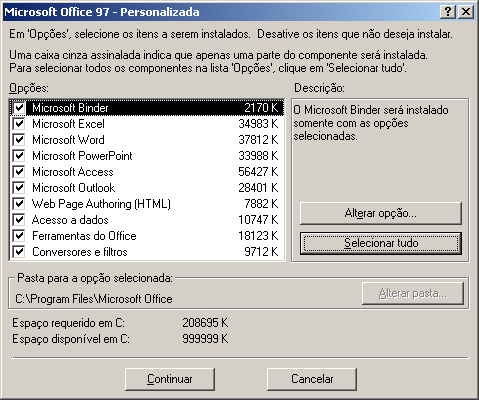Click the Cancelar button

312,379
